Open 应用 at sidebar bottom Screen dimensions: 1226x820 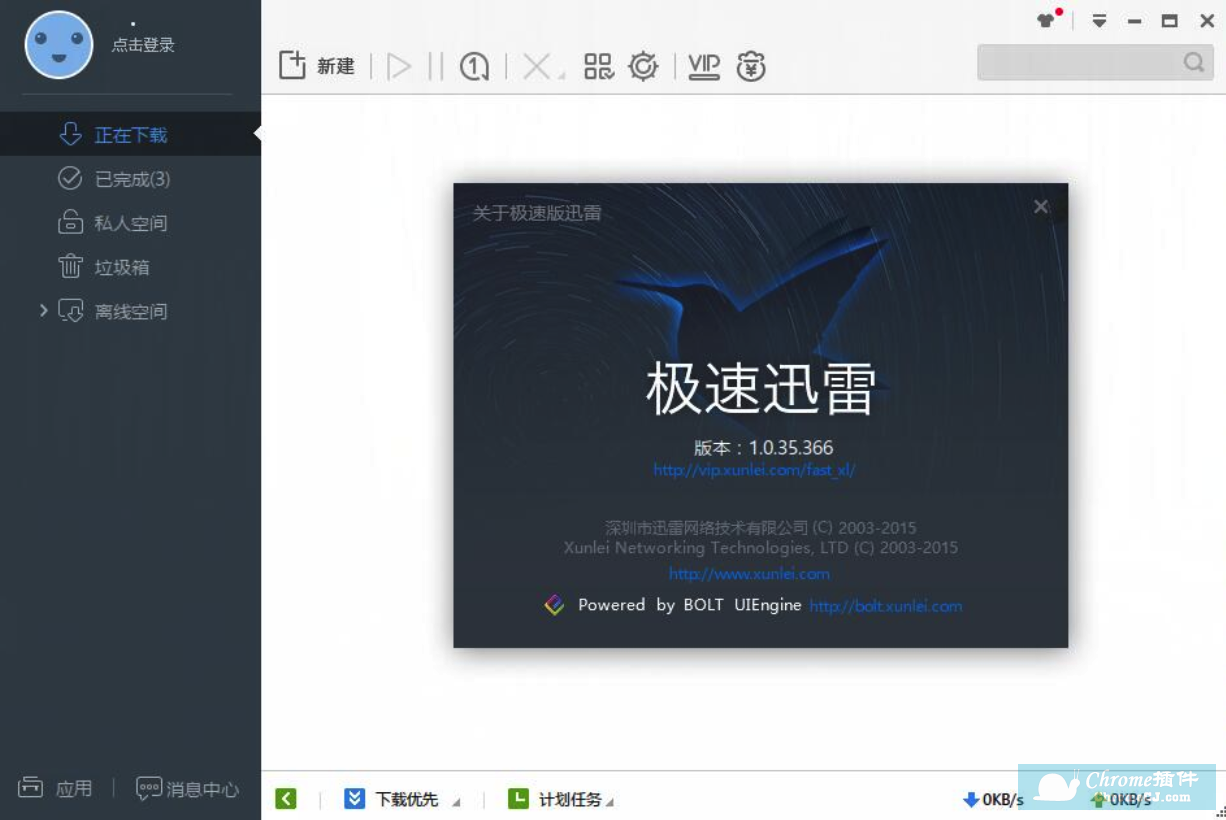[55, 789]
